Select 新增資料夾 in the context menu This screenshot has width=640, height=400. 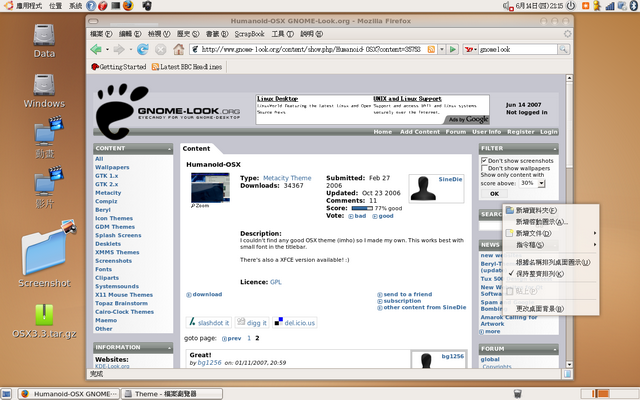tap(551, 211)
